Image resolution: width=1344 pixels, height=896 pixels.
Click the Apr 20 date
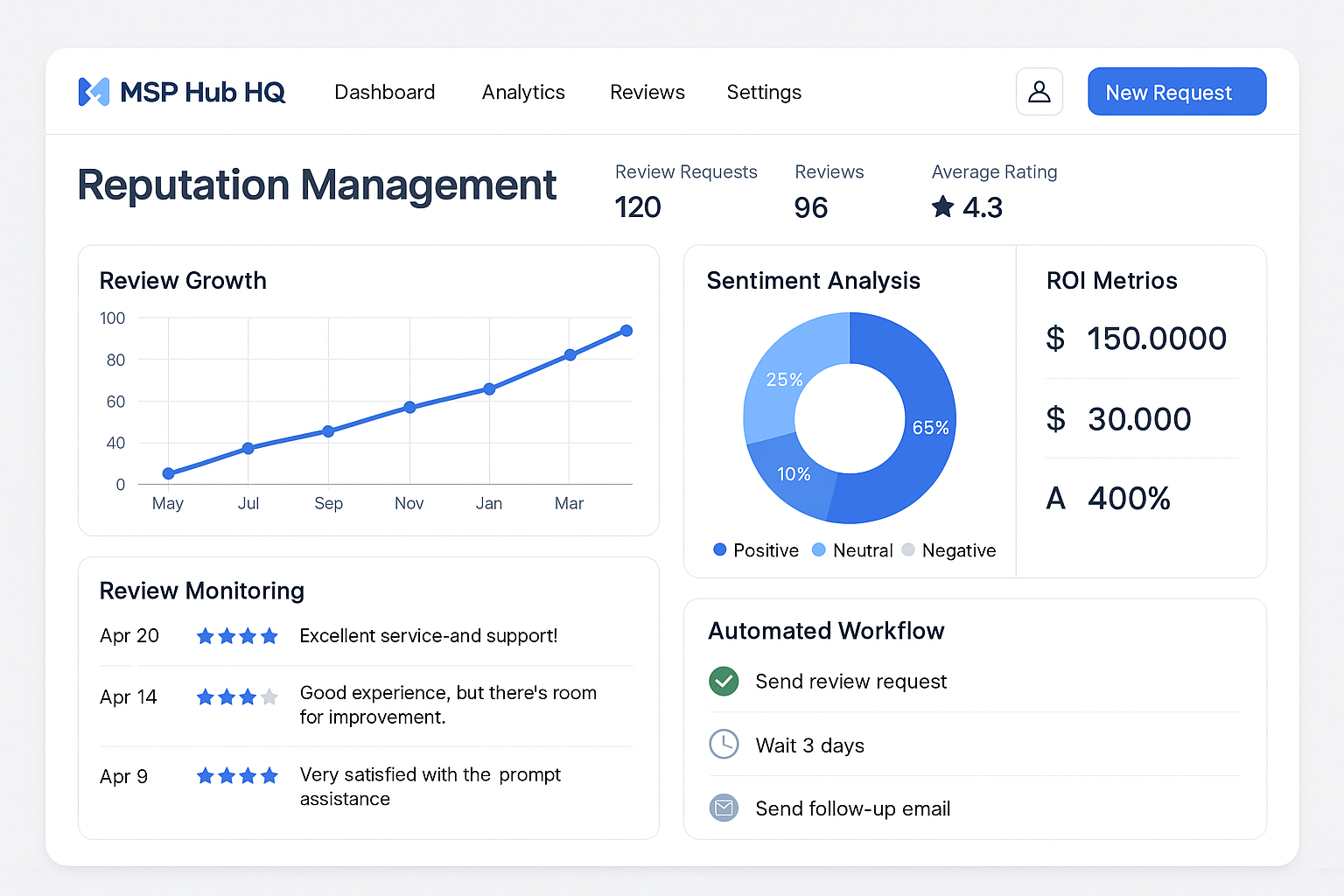[129, 636]
